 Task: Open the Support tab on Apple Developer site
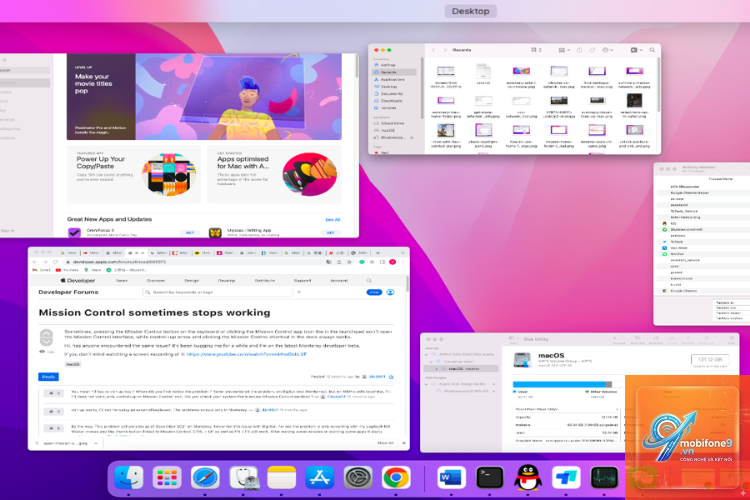(x=302, y=280)
